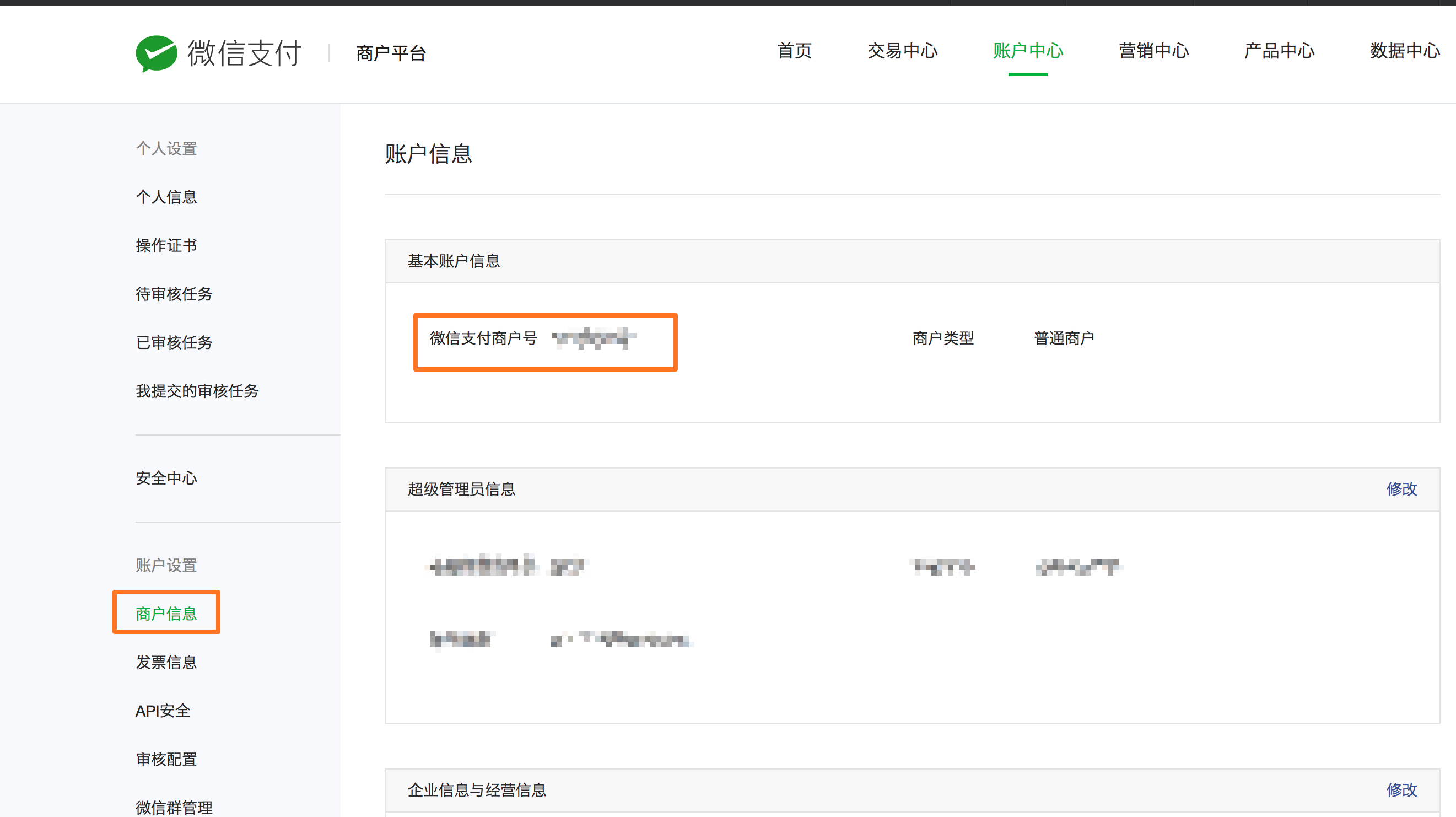
Task: Click the 普通商户 value text
Action: tap(1064, 338)
